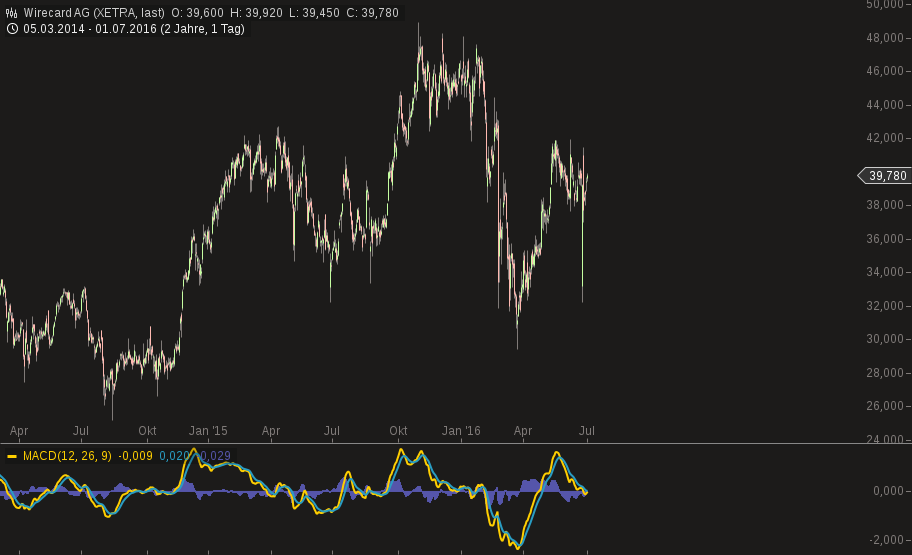The image size is (912, 555).
Task: Select the Wirecard AG (XETRA, last) title
Action: point(94,13)
